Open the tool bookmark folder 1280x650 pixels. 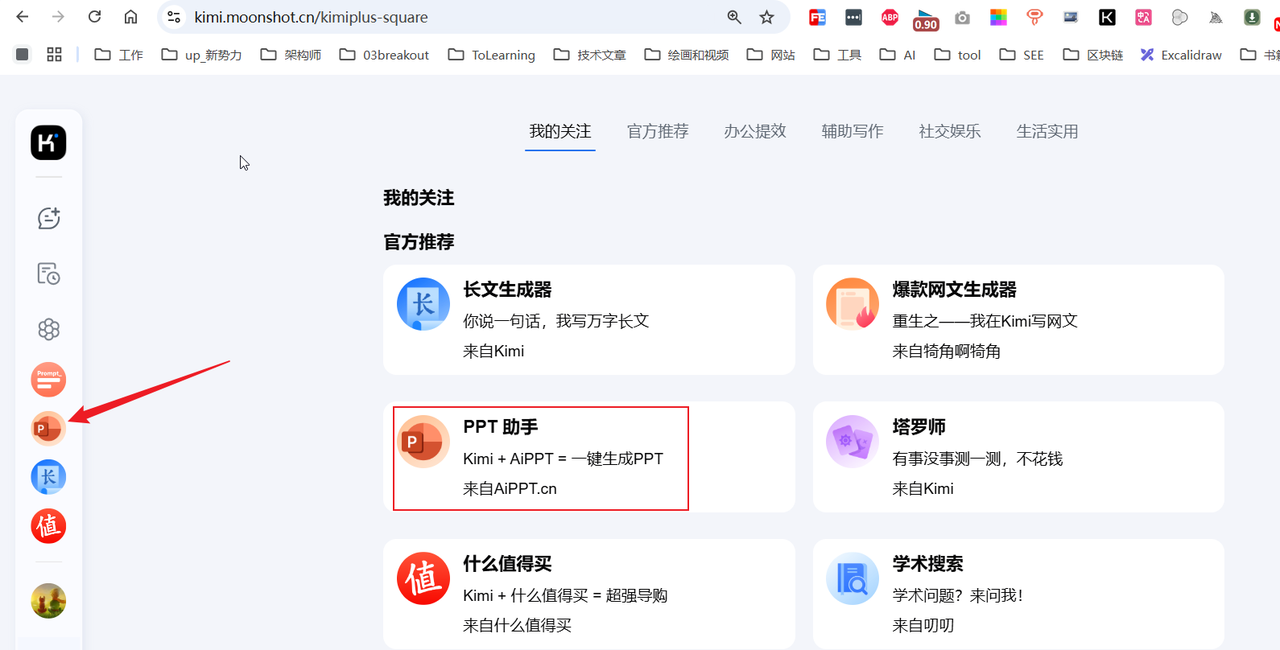point(958,54)
